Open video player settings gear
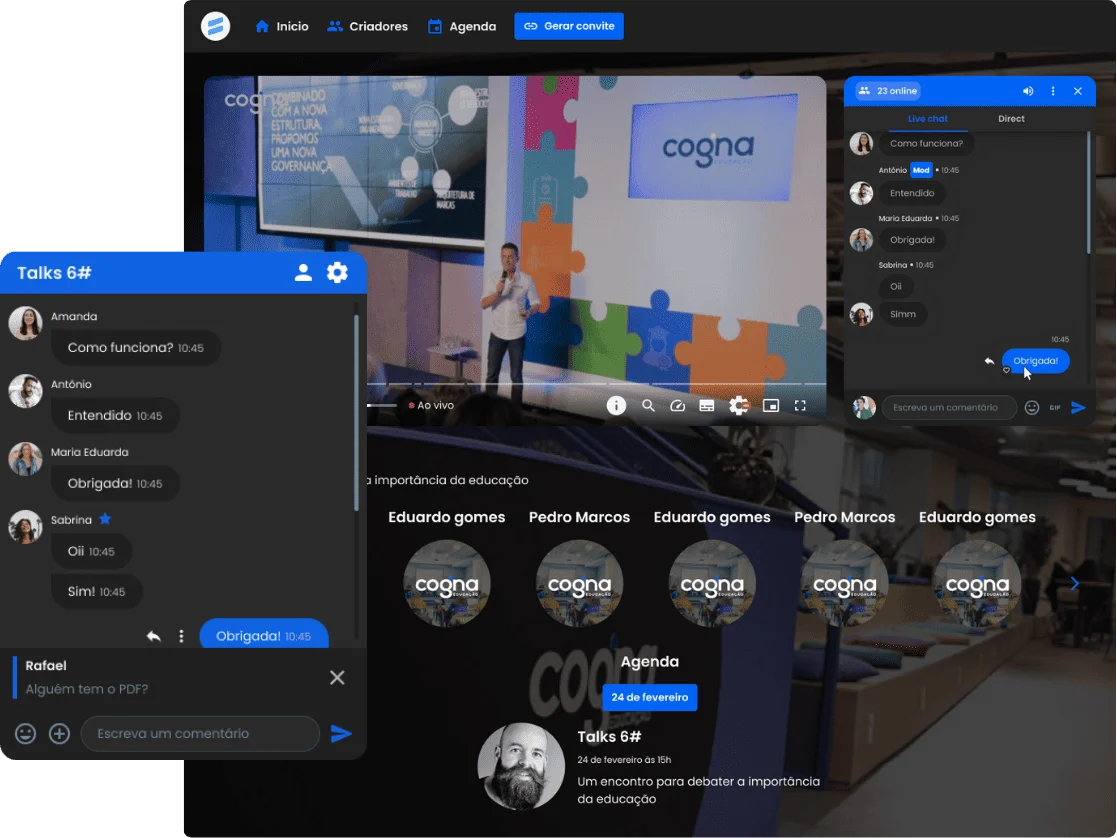This screenshot has height=838, width=1117. 738,406
